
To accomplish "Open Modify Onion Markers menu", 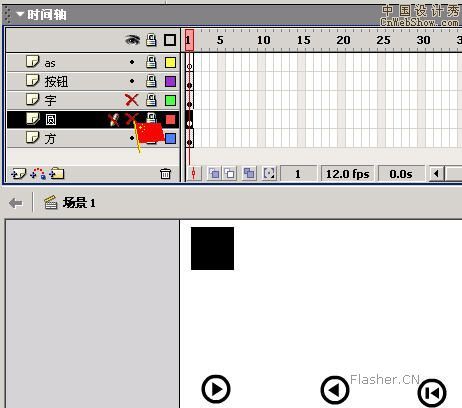I will pos(269,174).
